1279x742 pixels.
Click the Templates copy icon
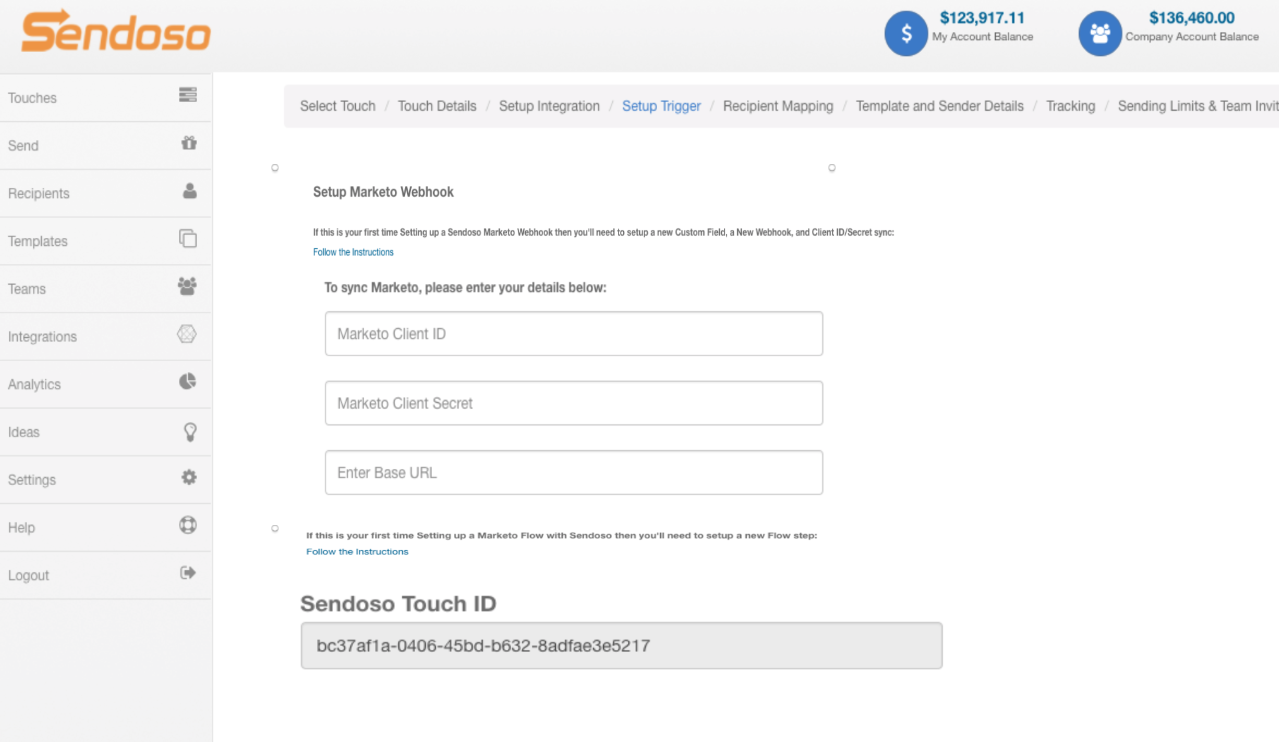(x=188, y=239)
